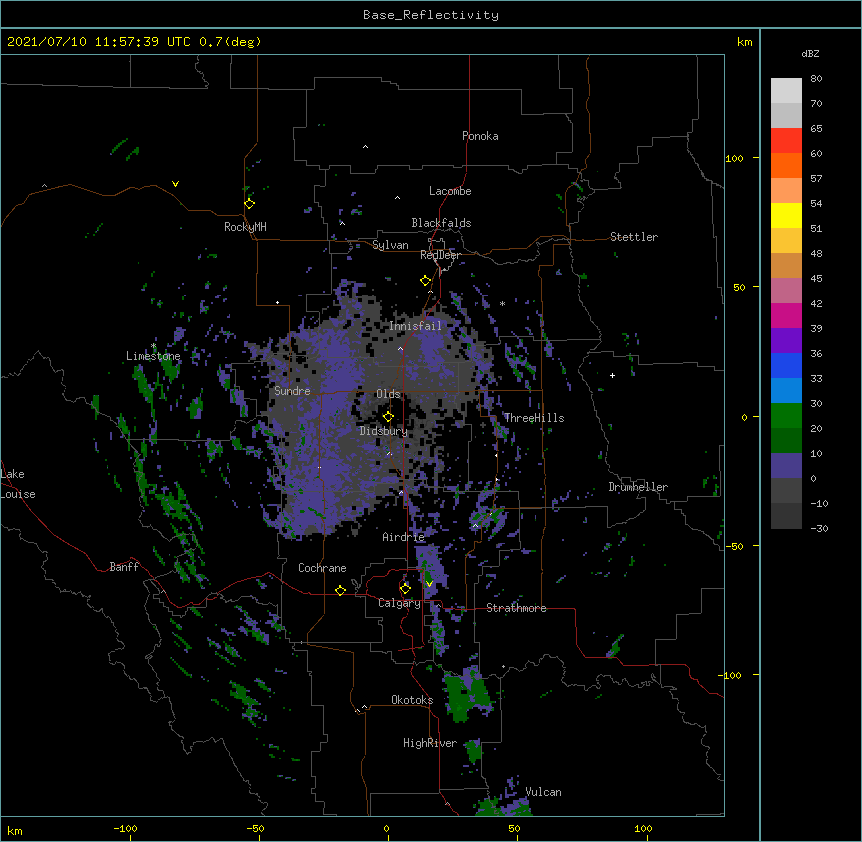This screenshot has height=842, width=862.
Task: Click the -30 value on the dBZ scale
Action: (819, 528)
